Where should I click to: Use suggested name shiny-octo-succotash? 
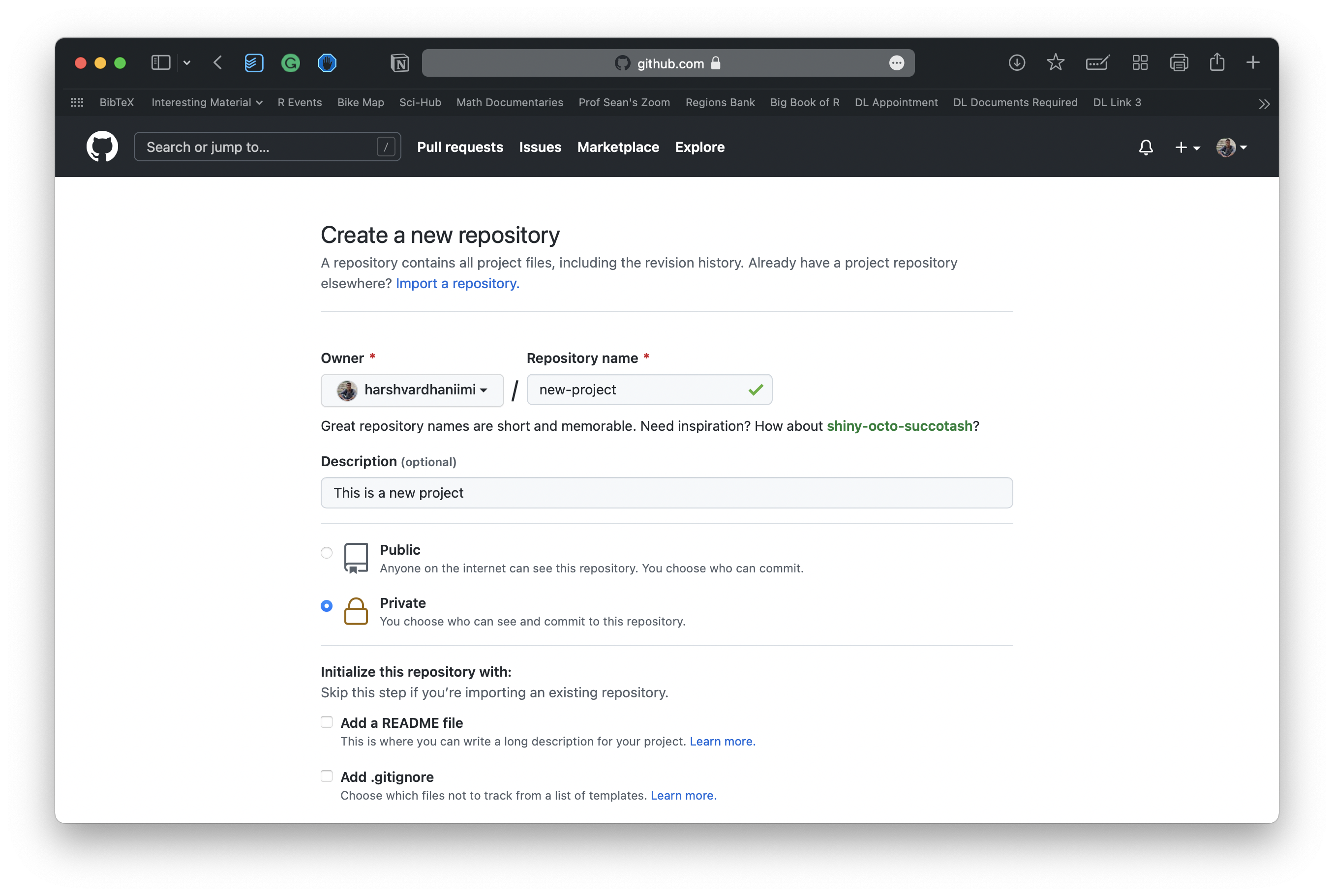pos(899,426)
